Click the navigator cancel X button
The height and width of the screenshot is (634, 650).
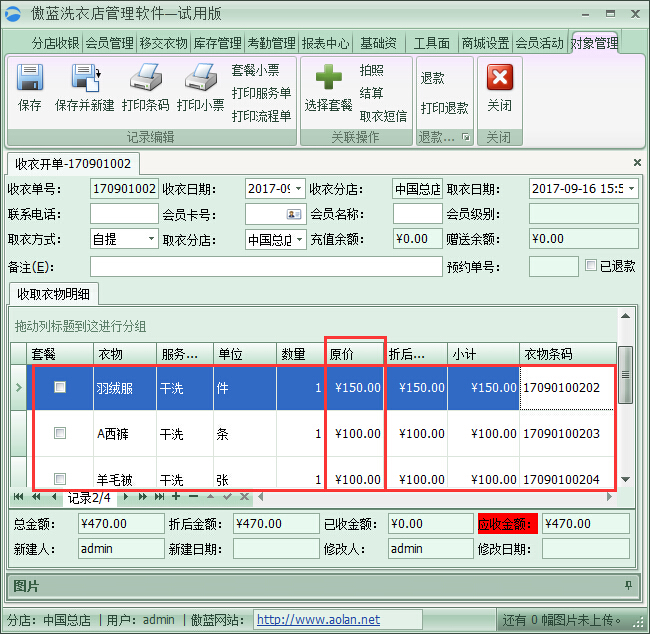click(x=245, y=496)
